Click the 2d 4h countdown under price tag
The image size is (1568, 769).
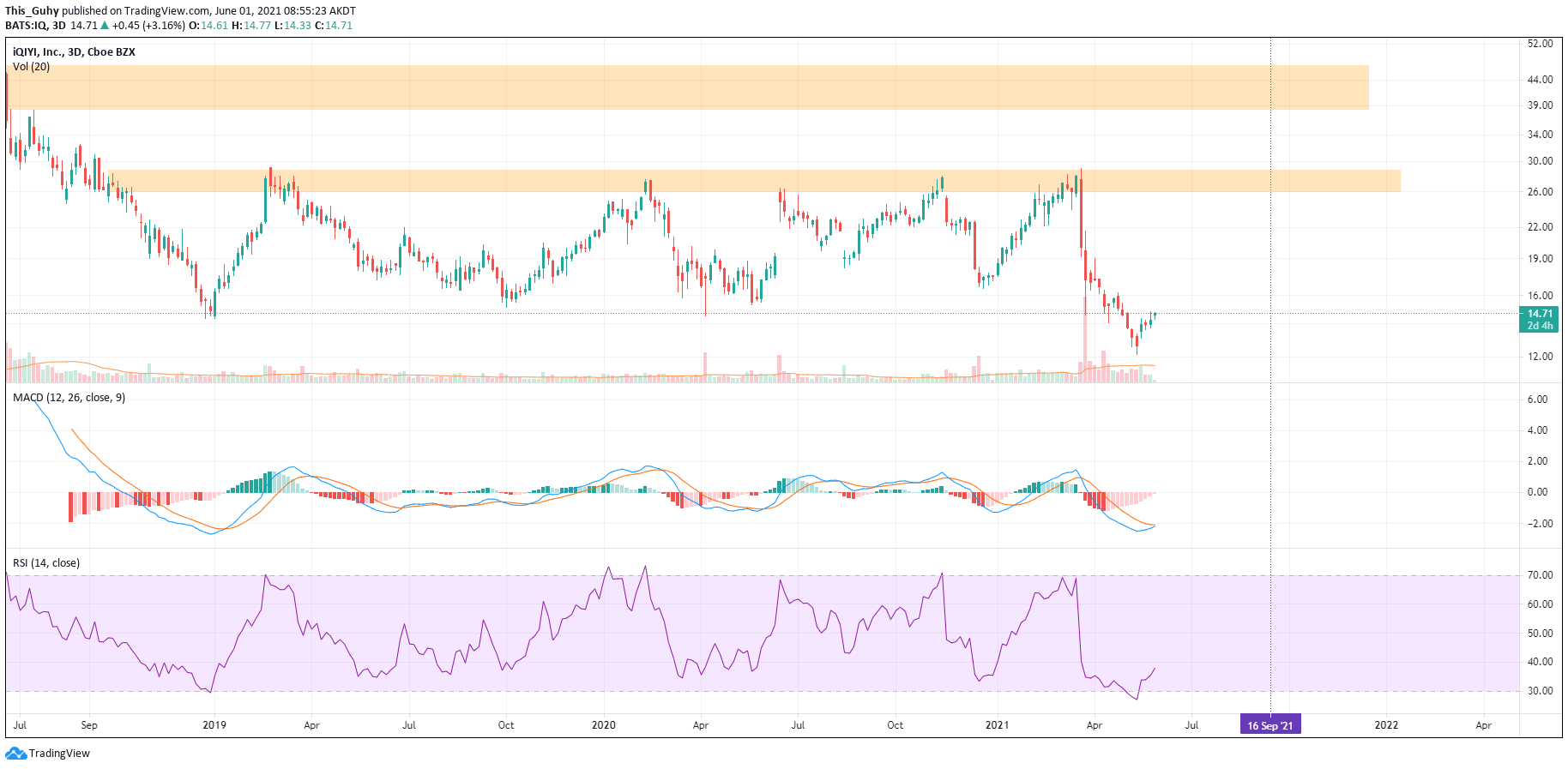point(1540,326)
